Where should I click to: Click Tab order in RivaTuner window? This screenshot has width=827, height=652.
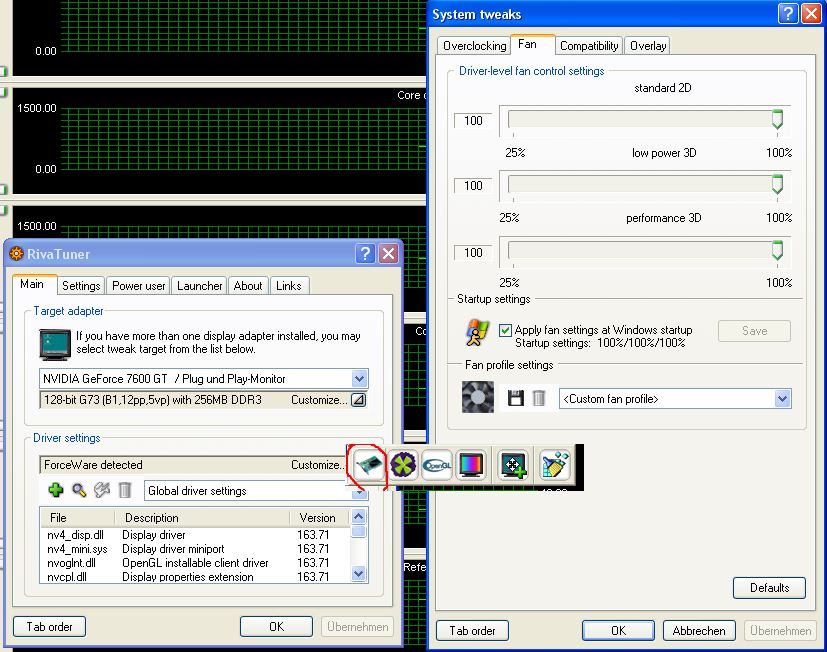(x=50, y=627)
